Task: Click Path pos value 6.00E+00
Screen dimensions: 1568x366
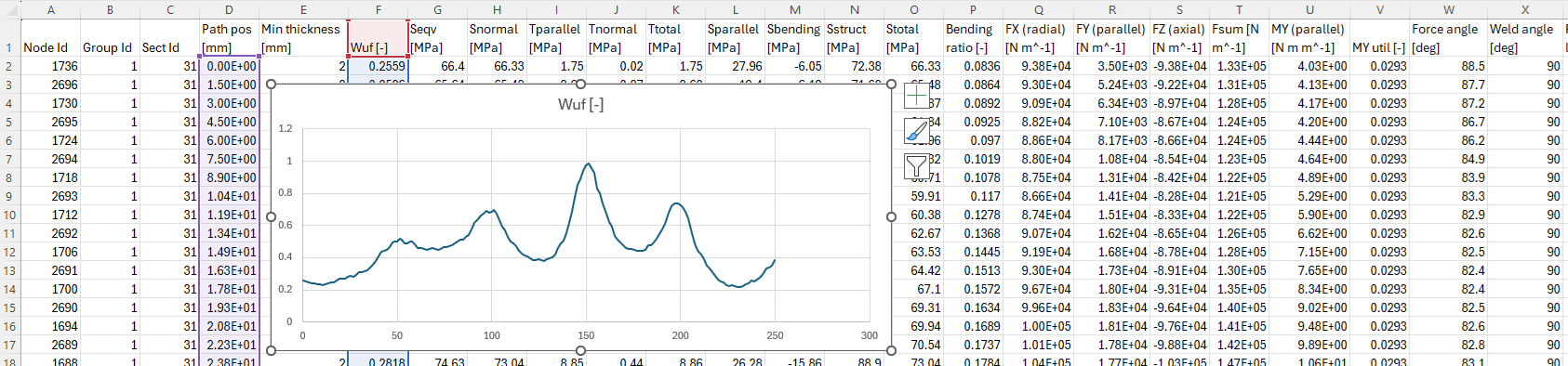Action: (x=230, y=140)
